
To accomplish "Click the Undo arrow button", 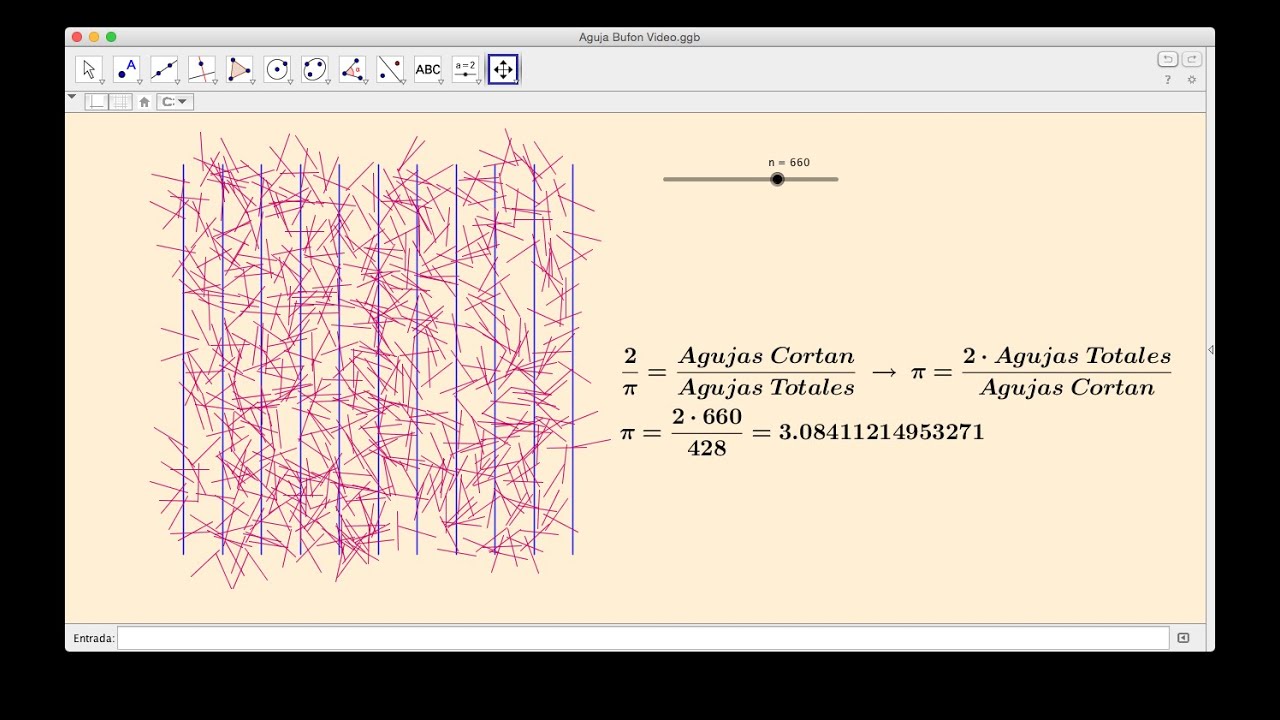I will 1167,59.
